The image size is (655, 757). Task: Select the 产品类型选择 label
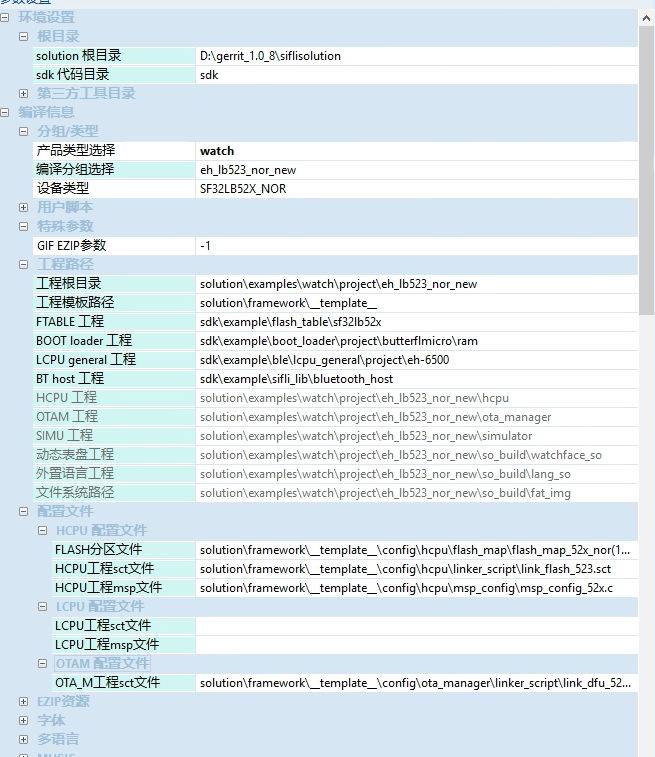point(76,151)
